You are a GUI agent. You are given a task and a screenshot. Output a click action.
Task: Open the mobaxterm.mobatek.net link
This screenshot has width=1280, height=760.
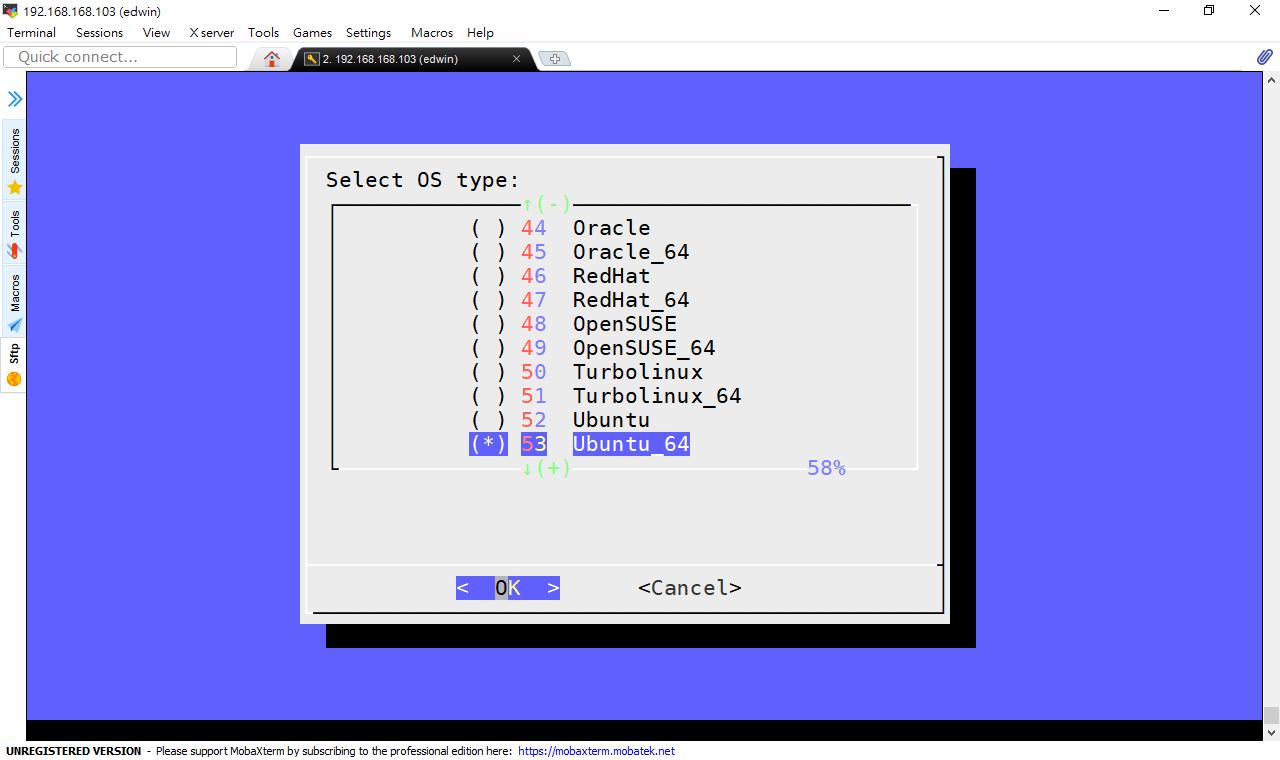596,751
